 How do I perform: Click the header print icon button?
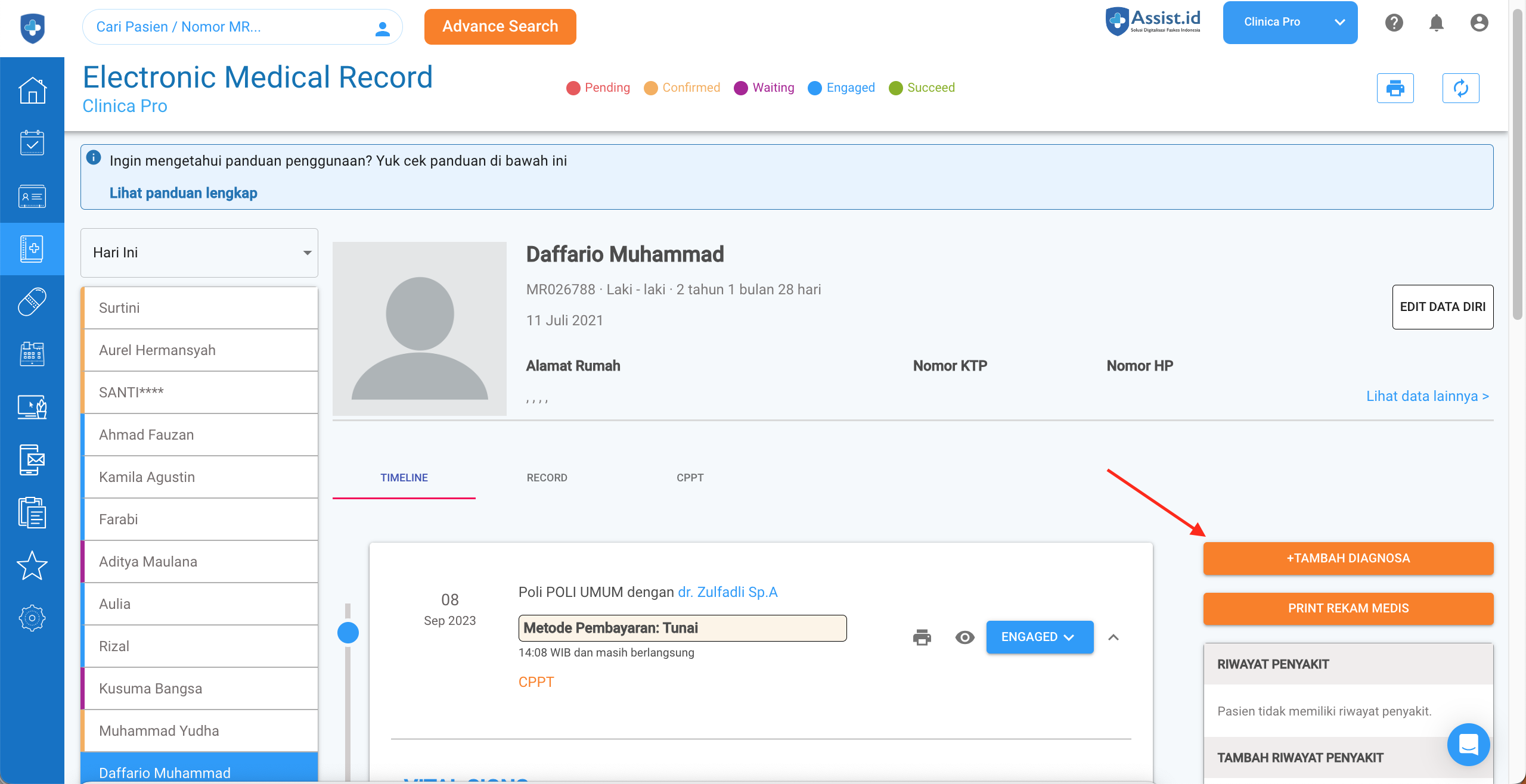pyautogui.click(x=1395, y=88)
